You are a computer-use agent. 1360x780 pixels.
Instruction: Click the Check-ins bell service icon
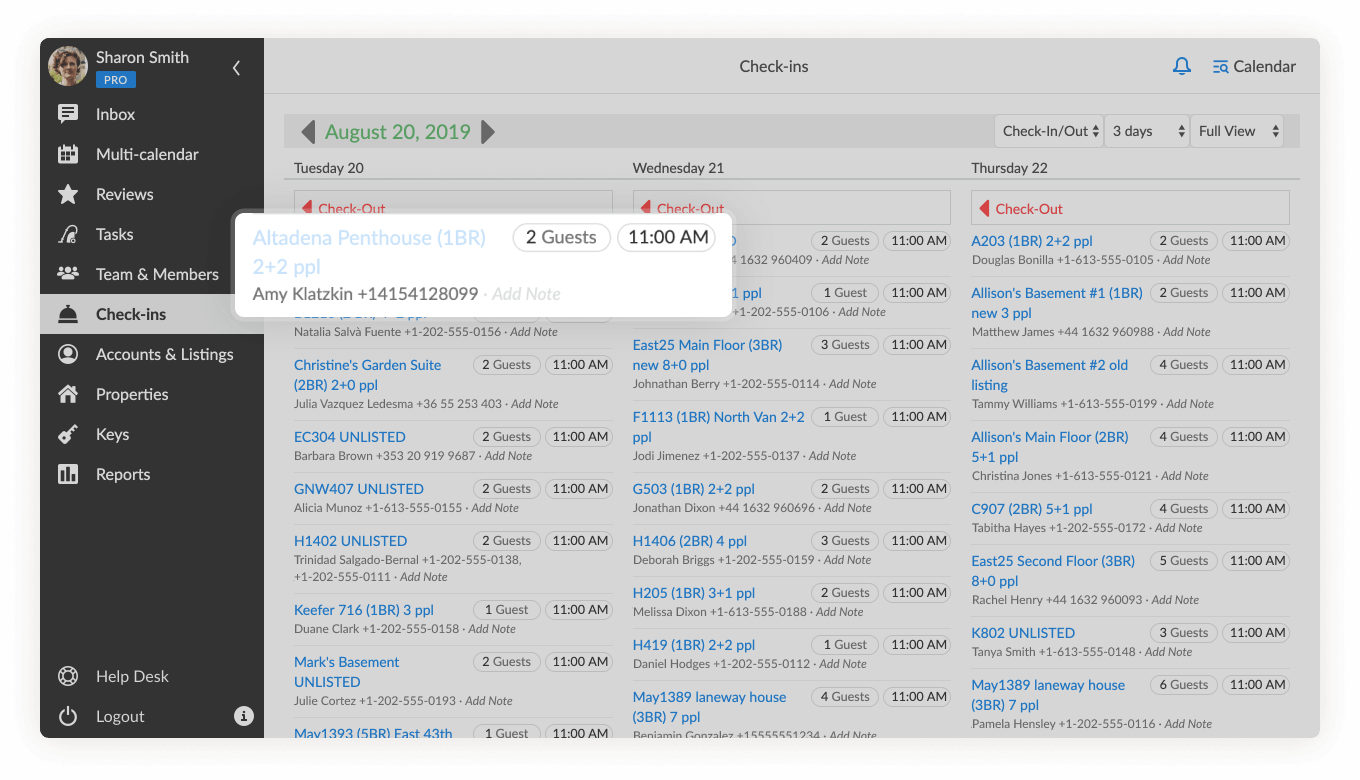point(68,314)
